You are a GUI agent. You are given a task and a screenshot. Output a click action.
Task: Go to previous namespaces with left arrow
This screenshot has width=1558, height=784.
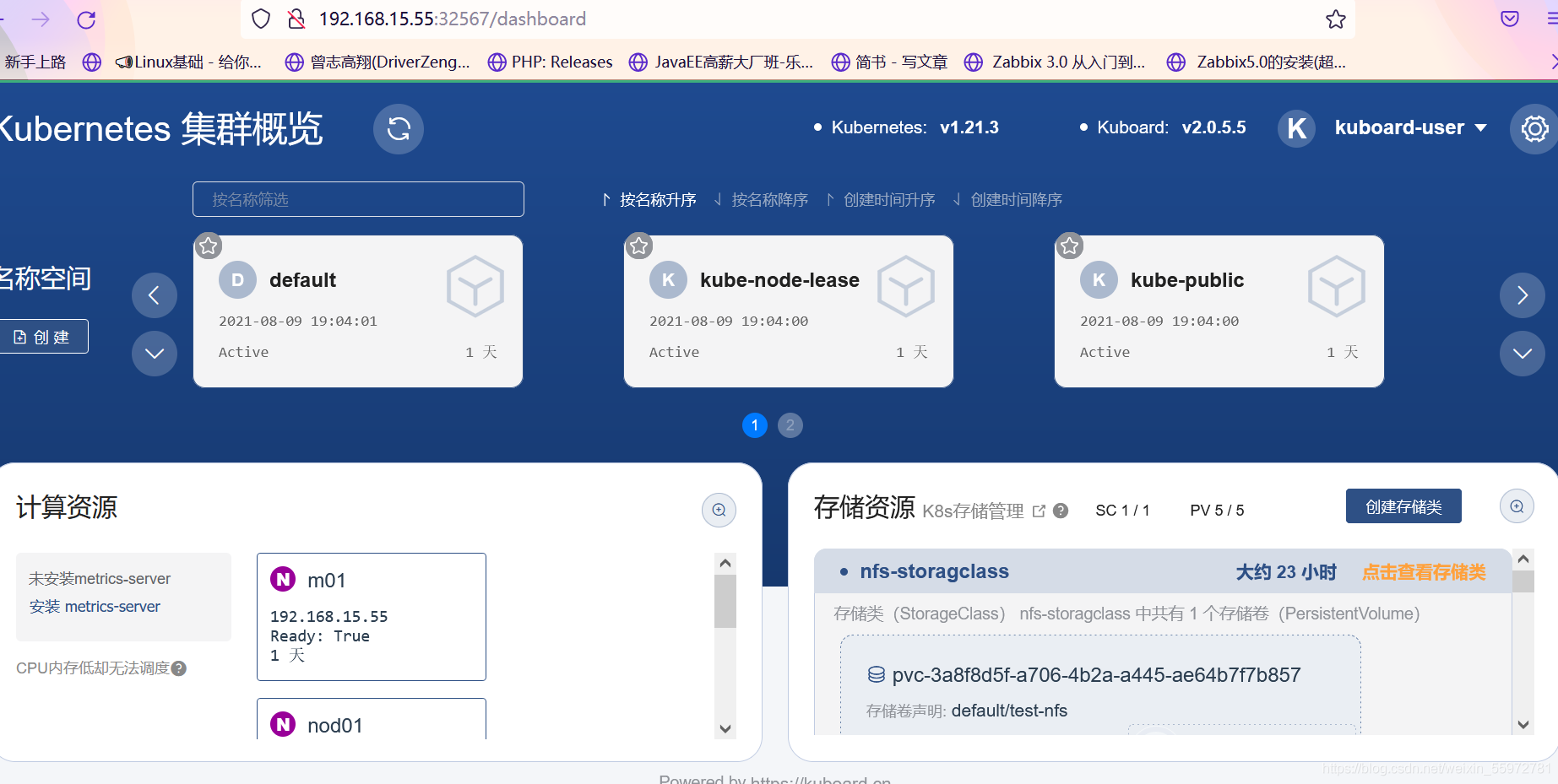click(155, 295)
